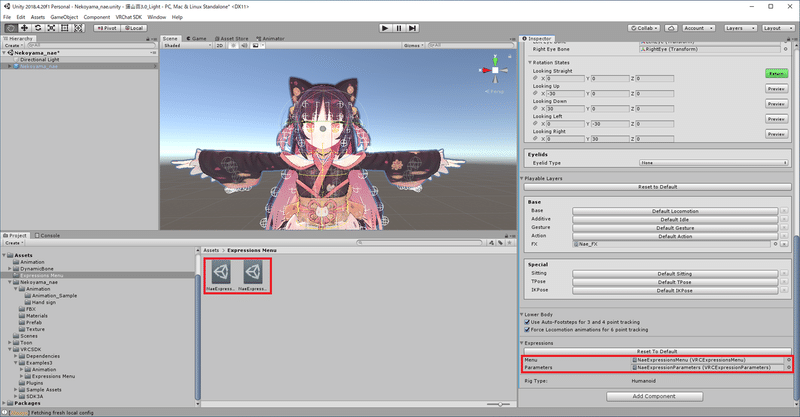
Task: Select Directional Light in Hierarchy
Action: [x=39, y=59]
